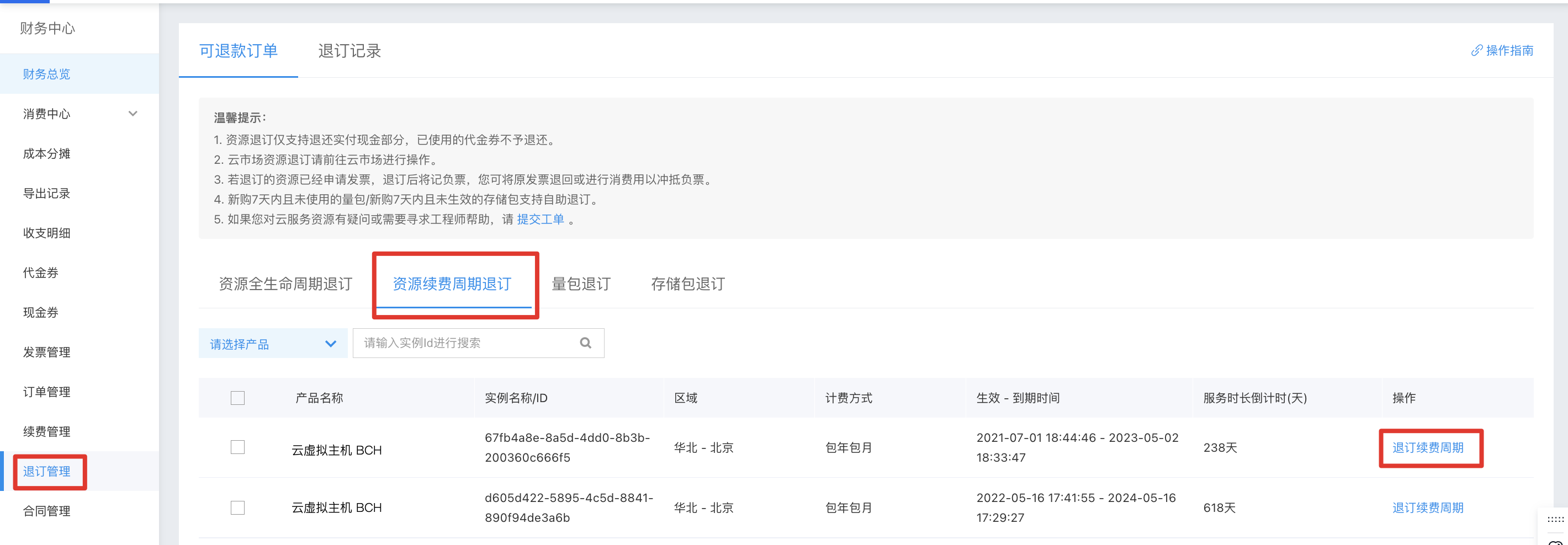Click the 财务中心 sidebar title

47,28
